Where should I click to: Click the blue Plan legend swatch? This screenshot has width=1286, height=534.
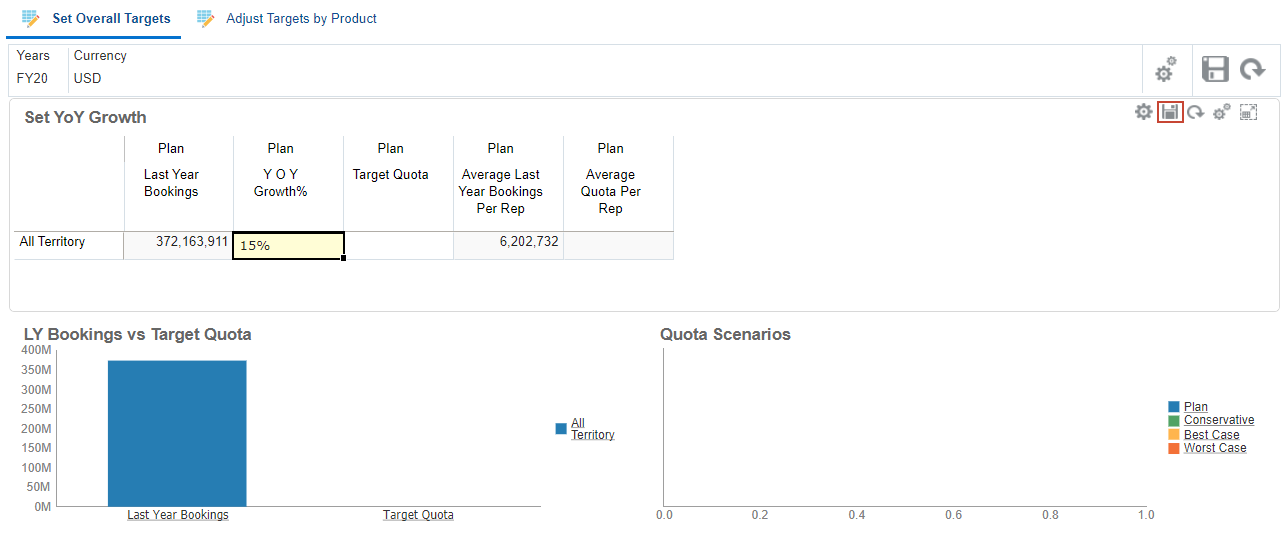click(1174, 407)
